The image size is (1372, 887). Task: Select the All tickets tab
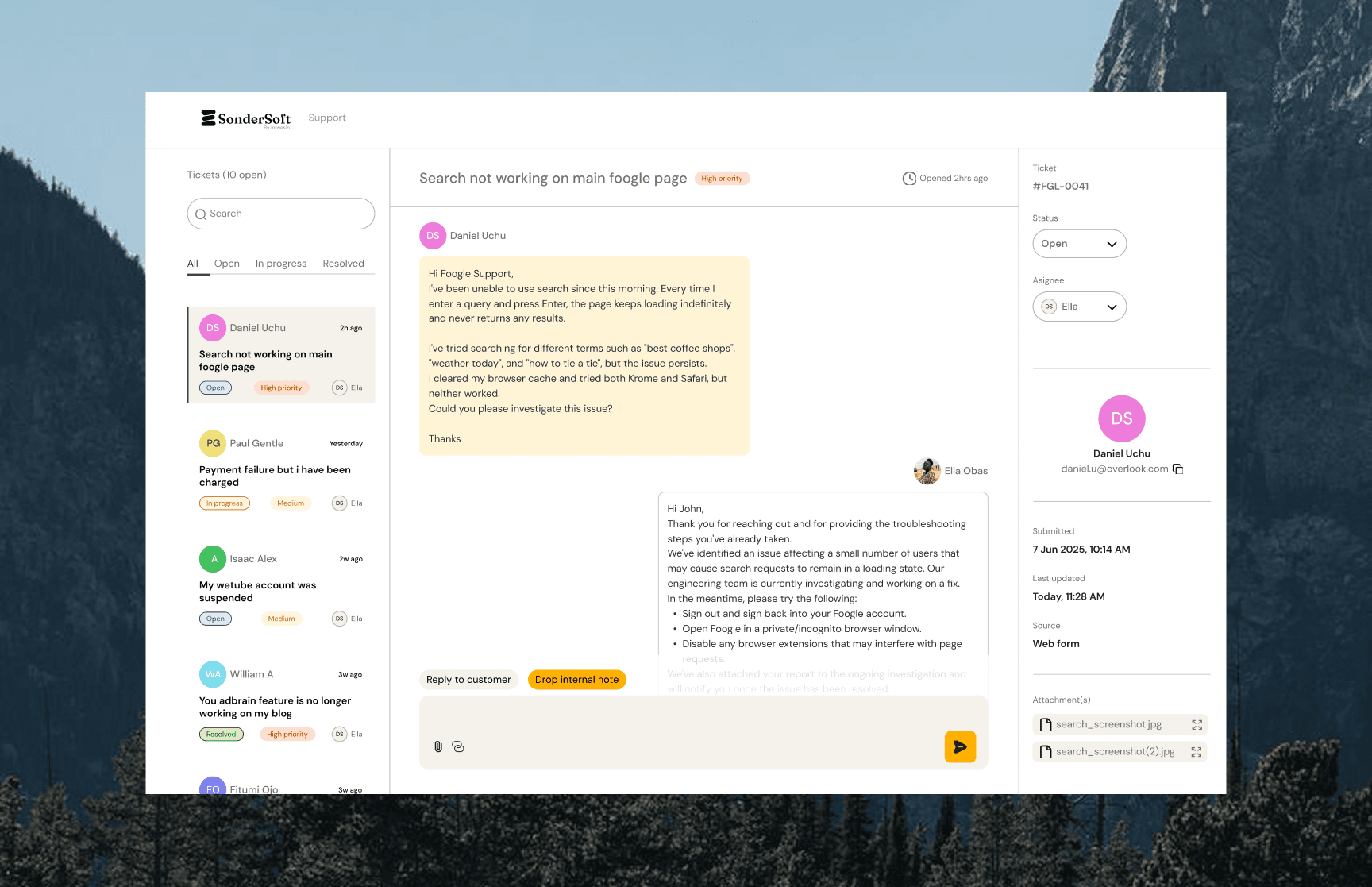click(x=193, y=264)
